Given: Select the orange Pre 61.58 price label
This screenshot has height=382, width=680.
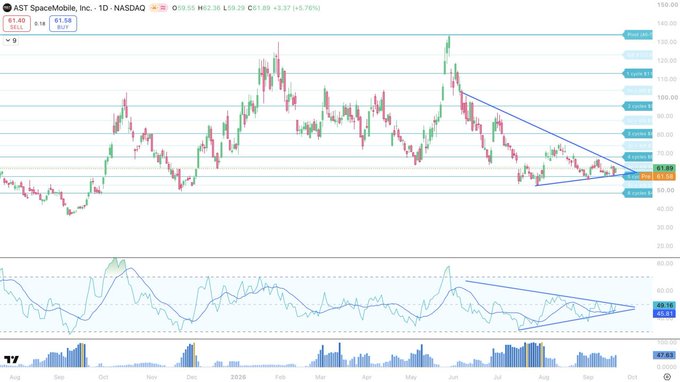Looking at the screenshot, I should [657, 176].
